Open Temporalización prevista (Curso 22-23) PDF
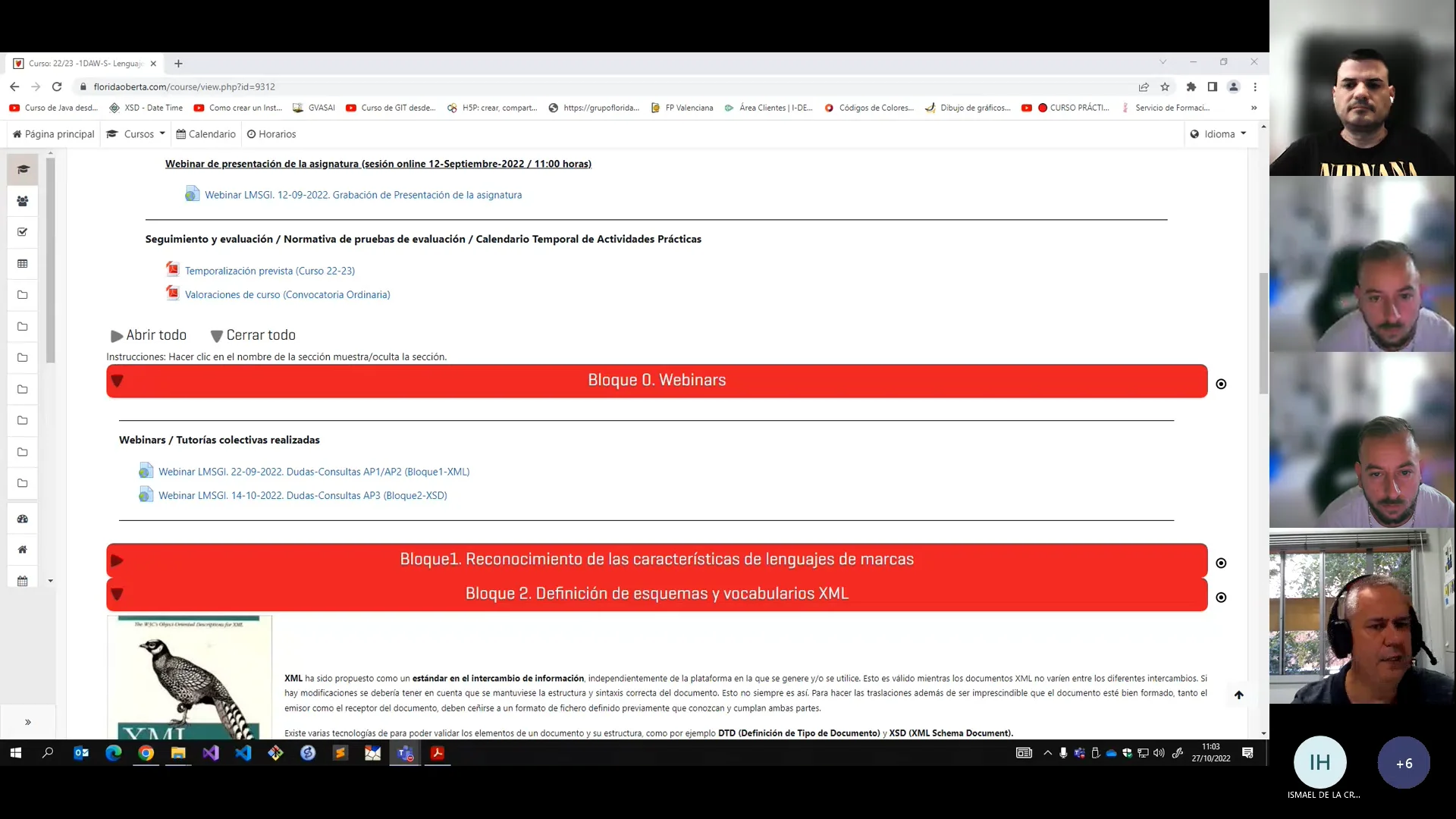Viewport: 1456px width, 819px height. (x=270, y=270)
